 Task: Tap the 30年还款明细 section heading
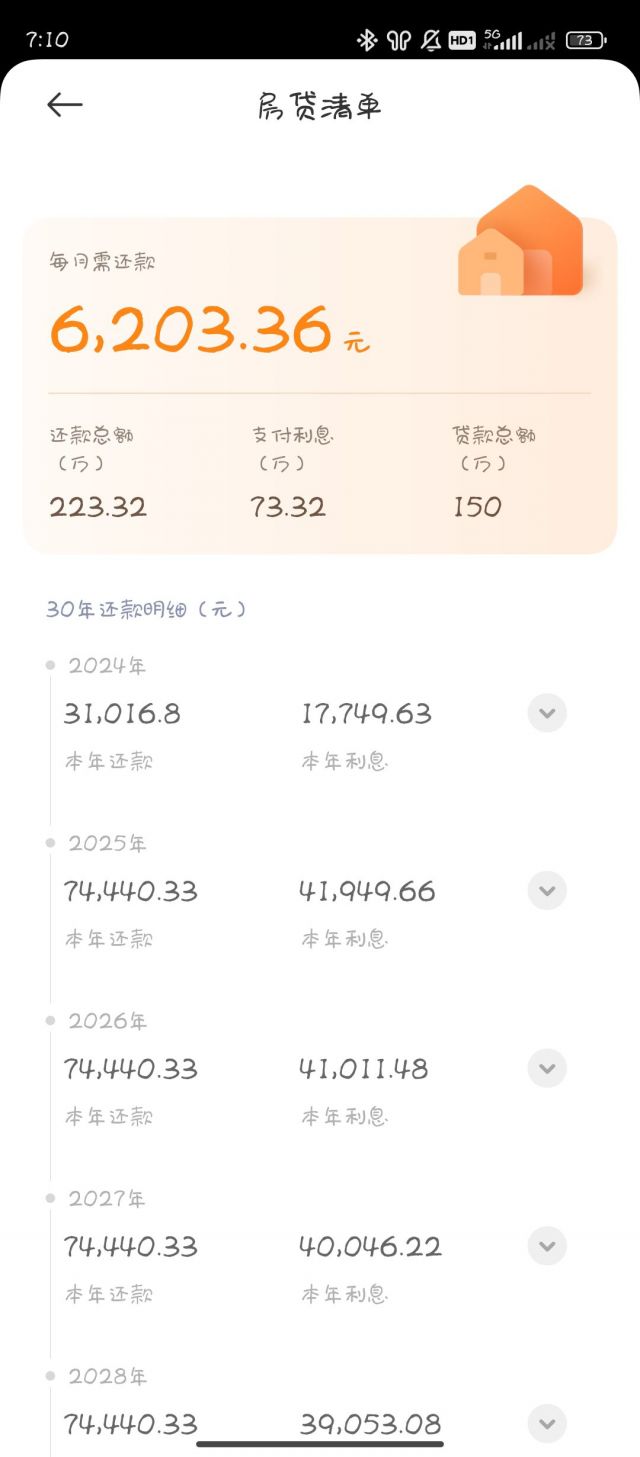[x=146, y=609]
